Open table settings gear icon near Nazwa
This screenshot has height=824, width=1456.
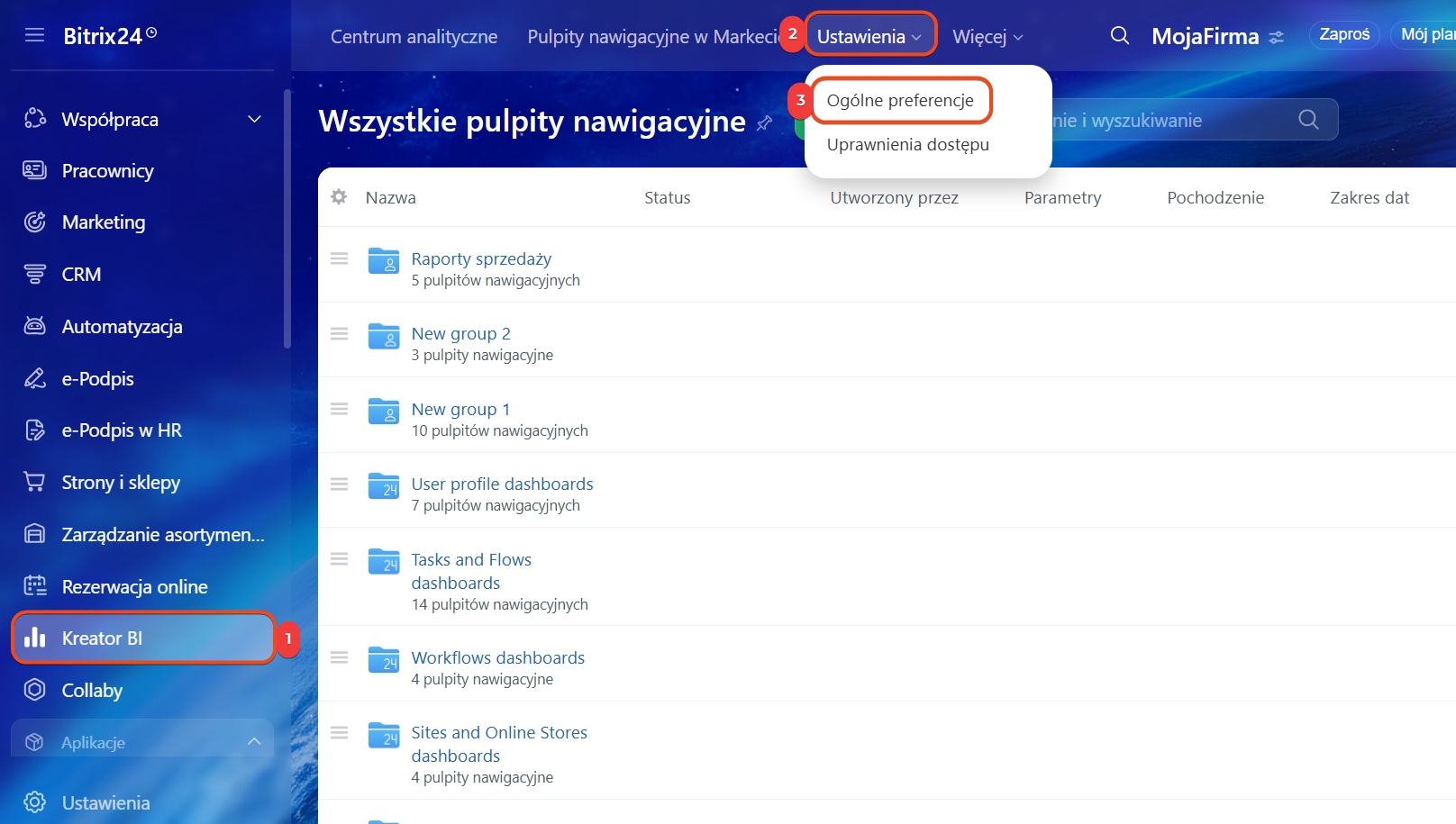339,197
